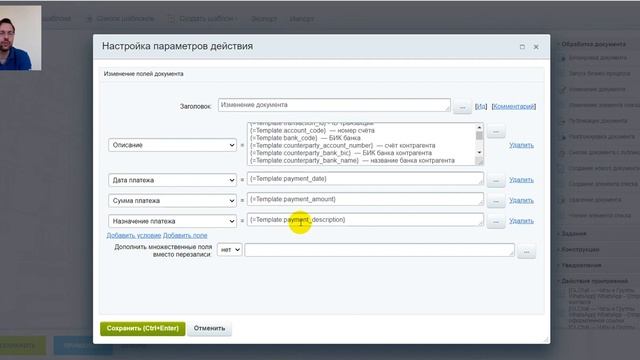Click the presenter webcam thumbnail
The height and width of the screenshot is (360, 640).
tap(20, 38)
